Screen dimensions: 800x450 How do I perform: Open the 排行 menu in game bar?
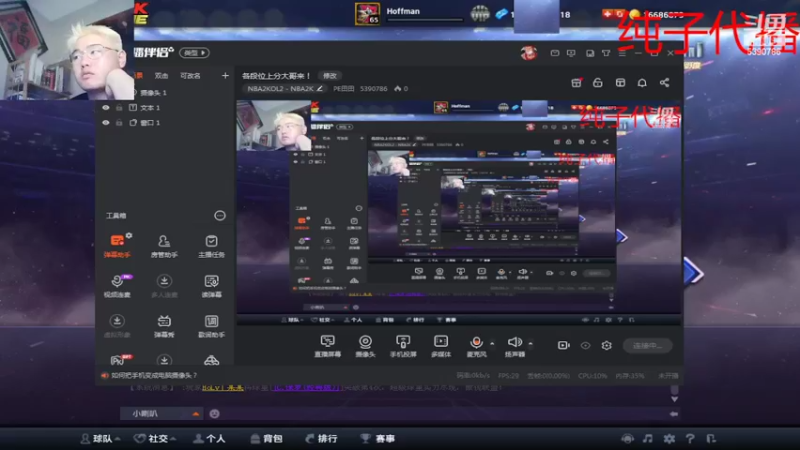point(321,439)
